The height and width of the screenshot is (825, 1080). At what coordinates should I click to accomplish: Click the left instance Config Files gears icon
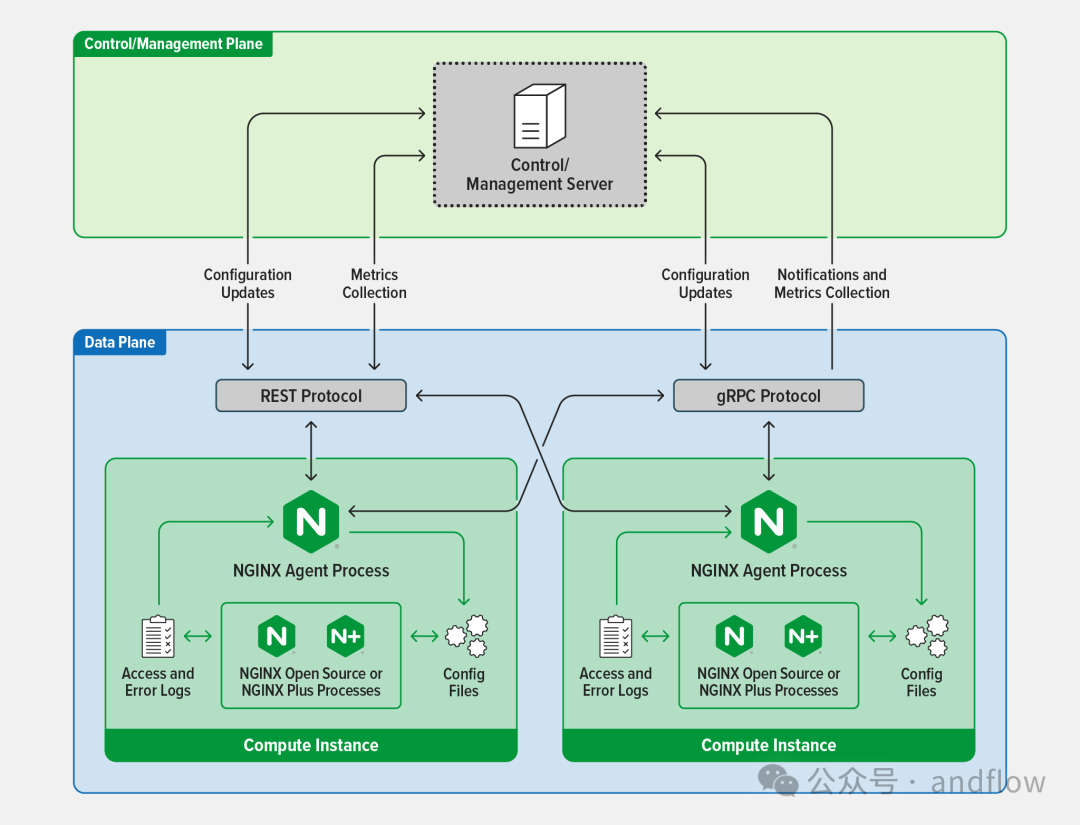coord(467,636)
